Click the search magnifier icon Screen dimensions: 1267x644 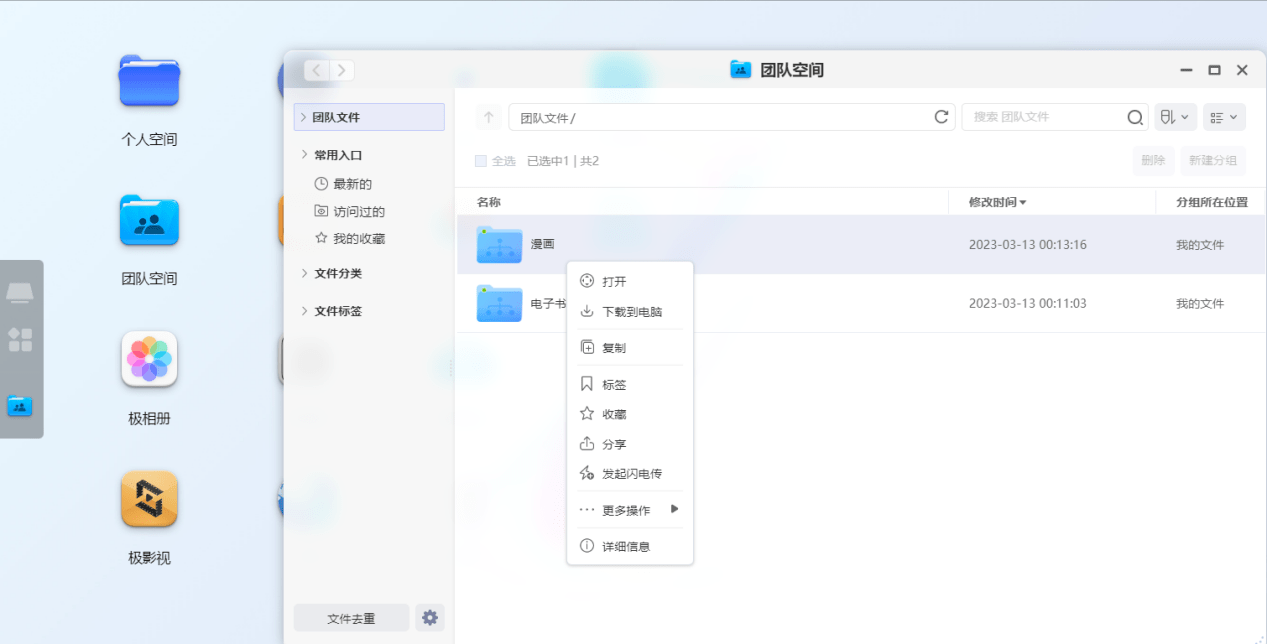(x=1135, y=117)
